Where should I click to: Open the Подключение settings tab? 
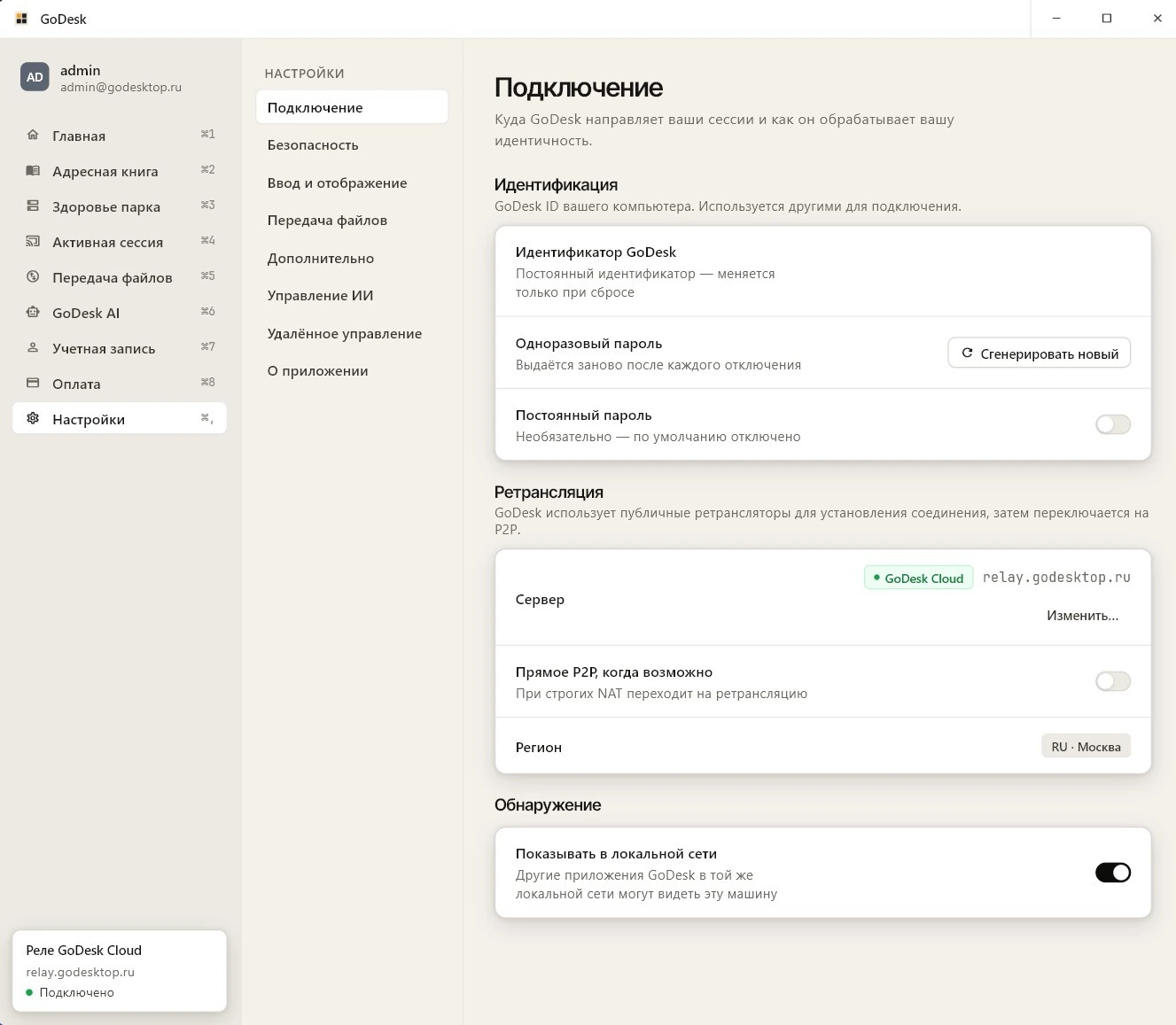click(352, 107)
